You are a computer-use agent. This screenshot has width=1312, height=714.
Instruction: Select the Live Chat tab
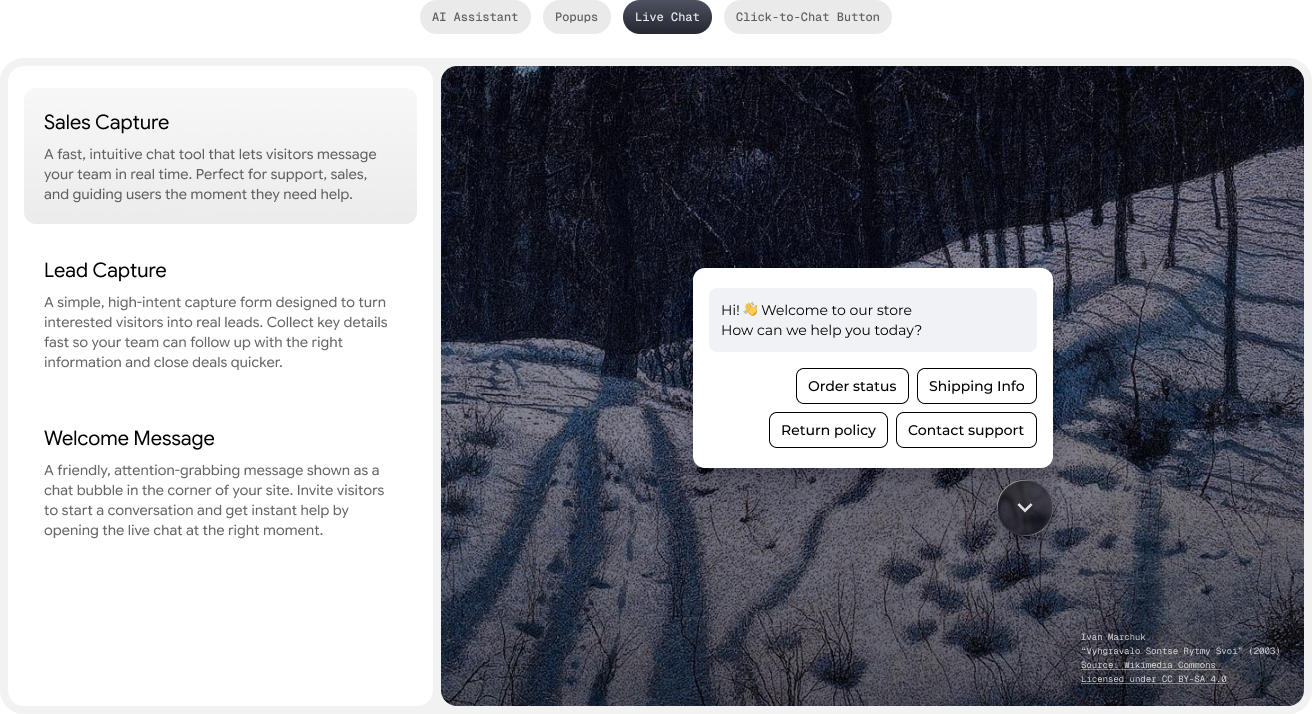(x=667, y=17)
